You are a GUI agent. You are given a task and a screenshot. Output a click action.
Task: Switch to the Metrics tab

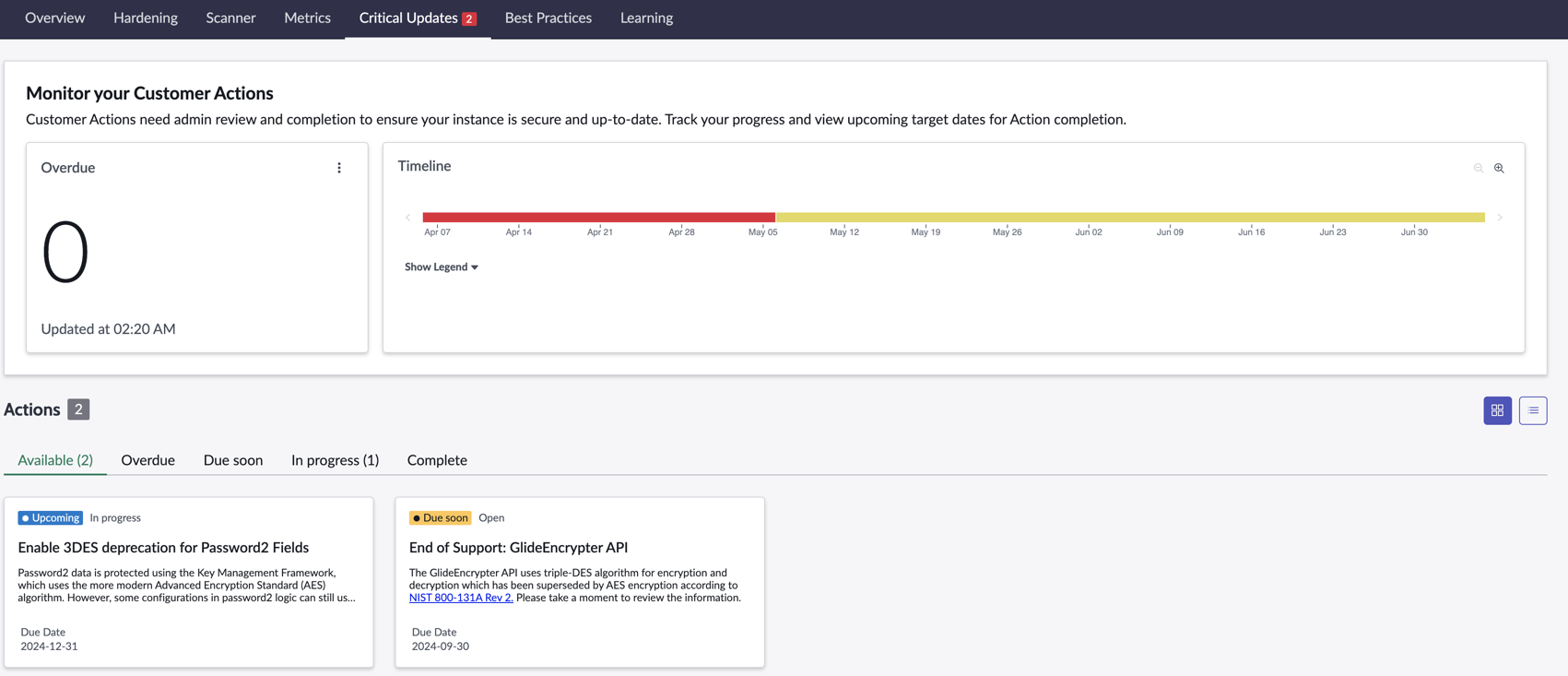point(307,18)
